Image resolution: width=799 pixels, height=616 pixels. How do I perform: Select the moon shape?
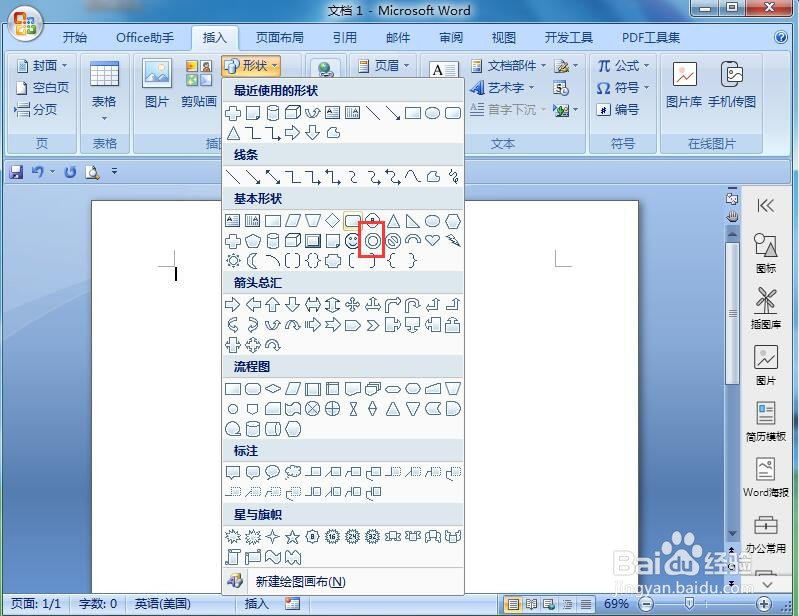pyautogui.click(x=252, y=261)
